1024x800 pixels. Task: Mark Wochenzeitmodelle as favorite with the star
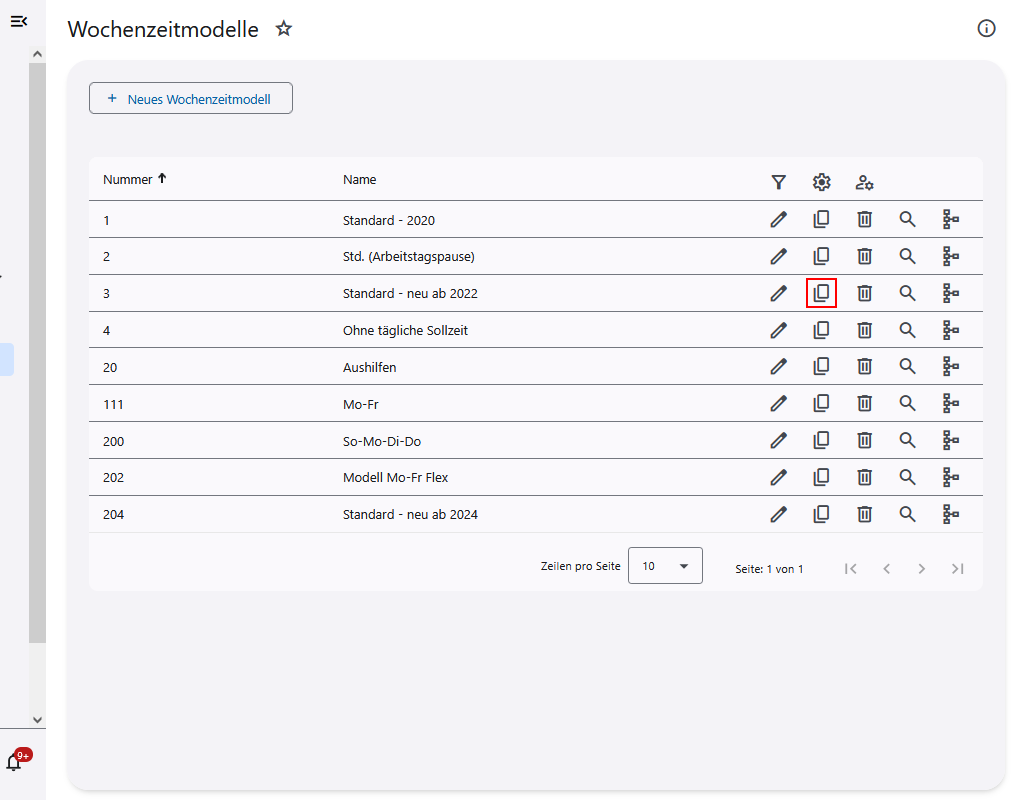tap(284, 29)
